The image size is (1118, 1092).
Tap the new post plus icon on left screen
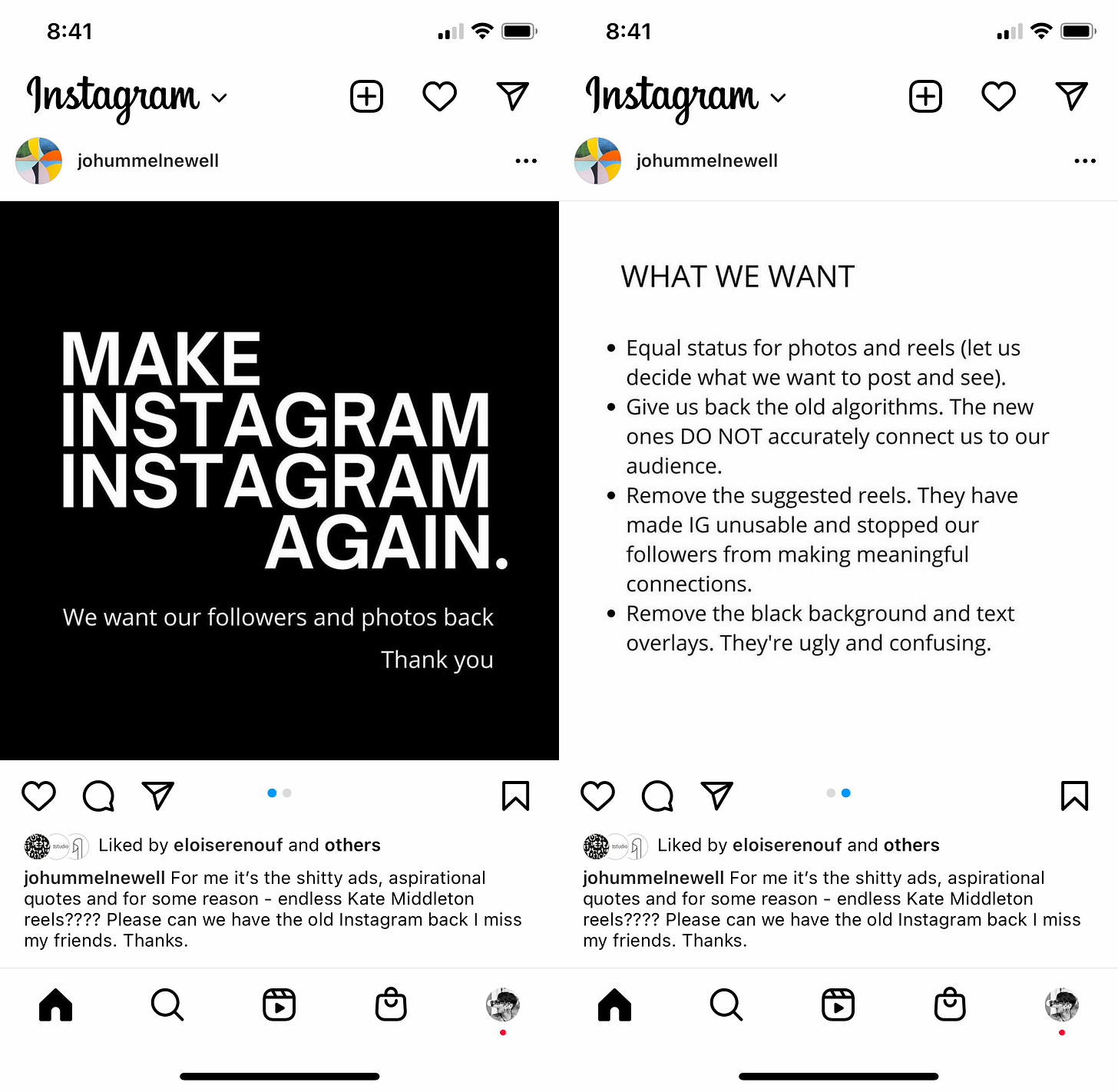pos(366,97)
